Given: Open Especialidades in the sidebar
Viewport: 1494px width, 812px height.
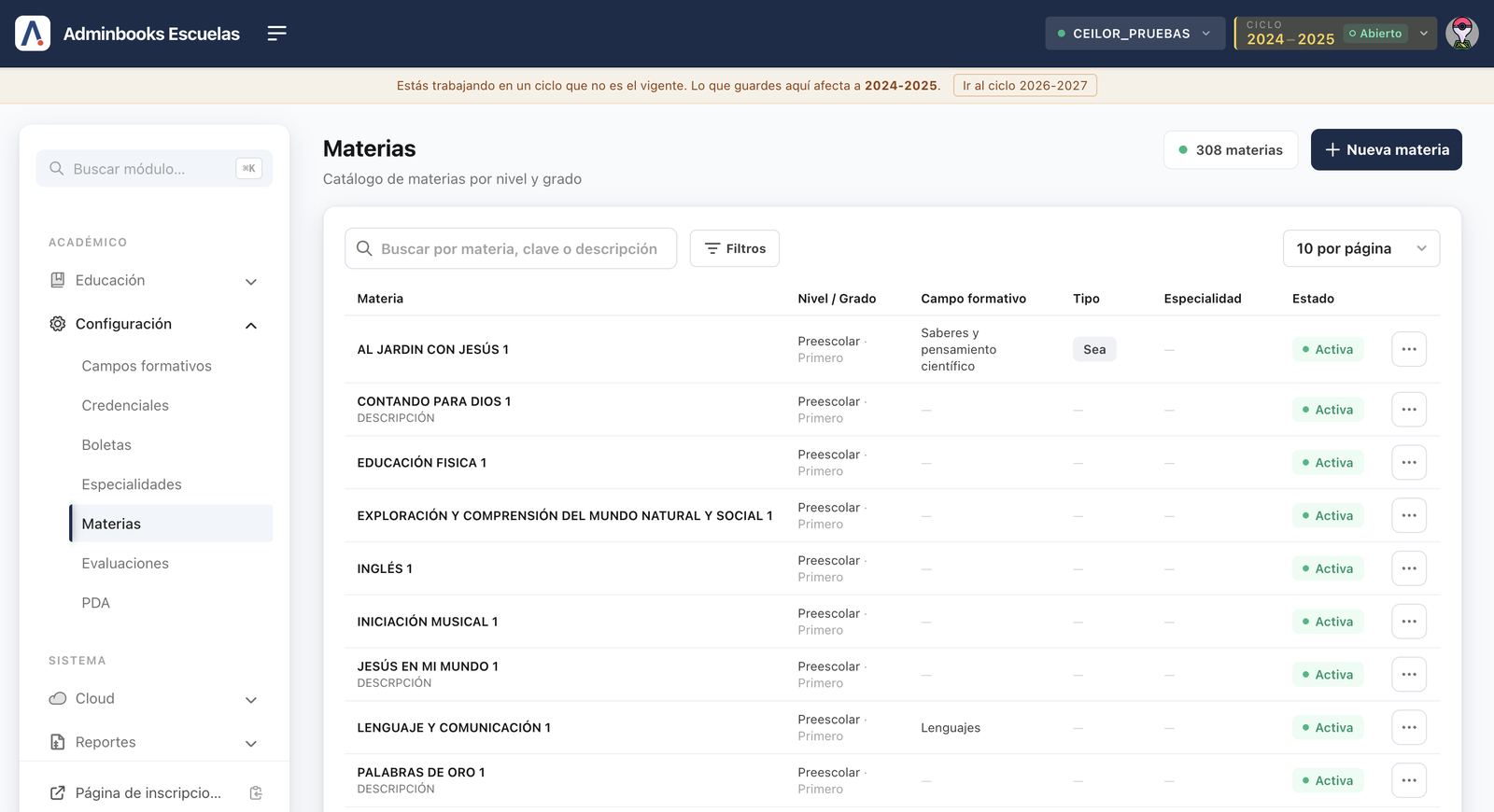Looking at the screenshot, I should tap(132, 484).
